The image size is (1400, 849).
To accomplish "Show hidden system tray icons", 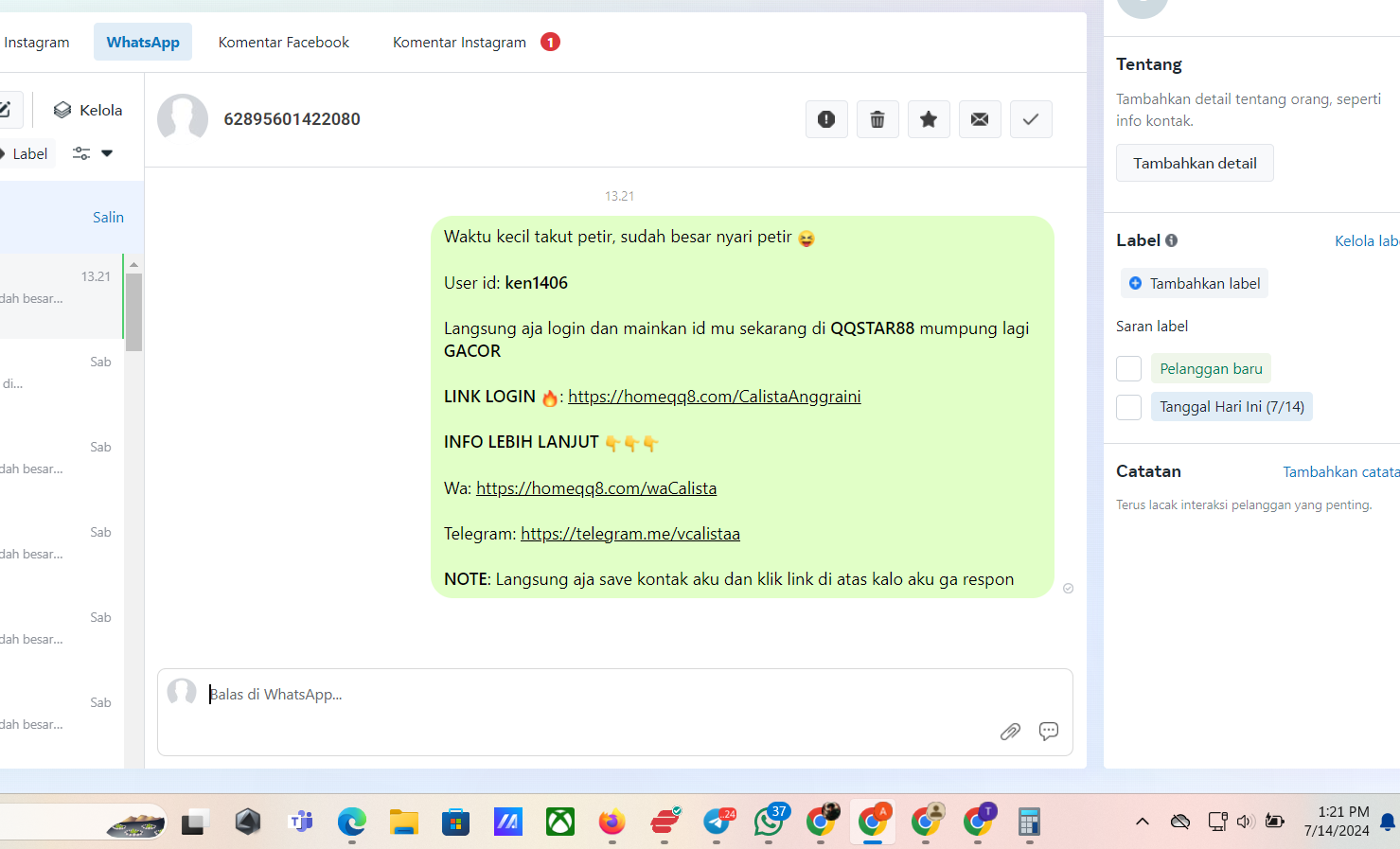I will (x=1143, y=822).
